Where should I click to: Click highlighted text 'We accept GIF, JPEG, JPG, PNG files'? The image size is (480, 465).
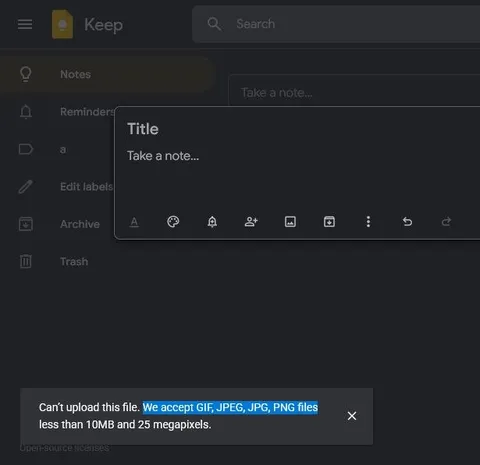230,407
